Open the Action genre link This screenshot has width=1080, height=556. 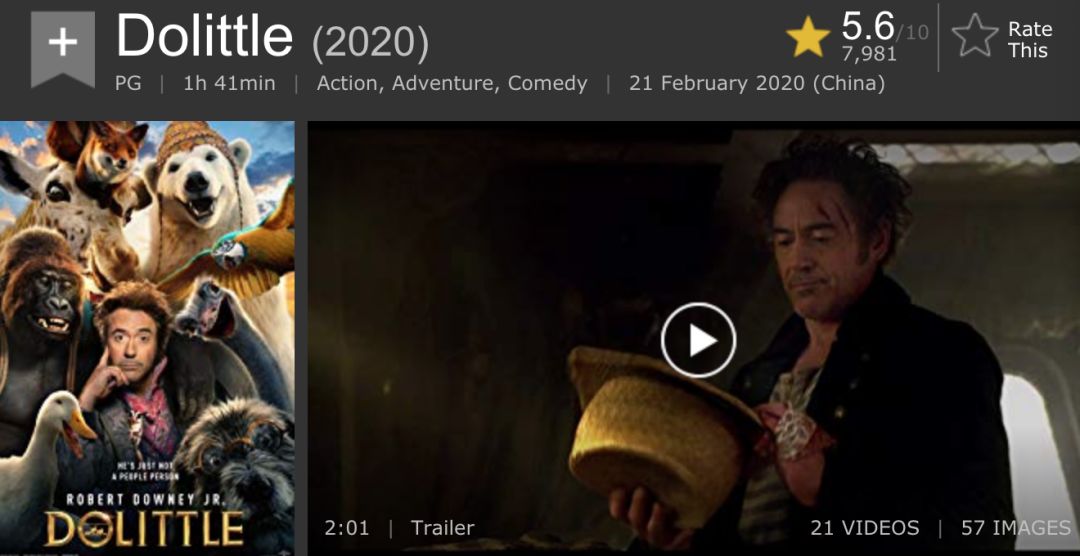pos(347,84)
